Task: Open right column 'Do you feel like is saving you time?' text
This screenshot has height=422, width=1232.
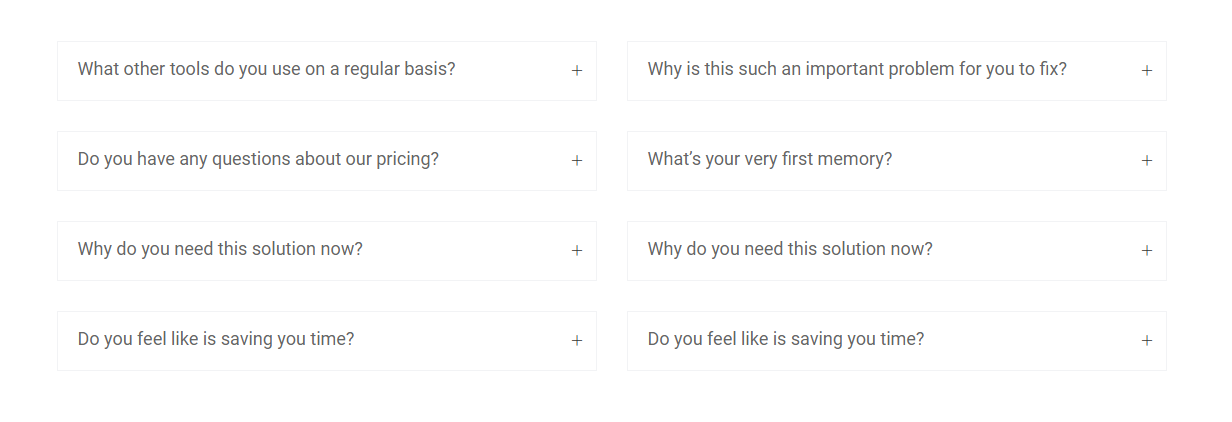Action: coord(786,339)
